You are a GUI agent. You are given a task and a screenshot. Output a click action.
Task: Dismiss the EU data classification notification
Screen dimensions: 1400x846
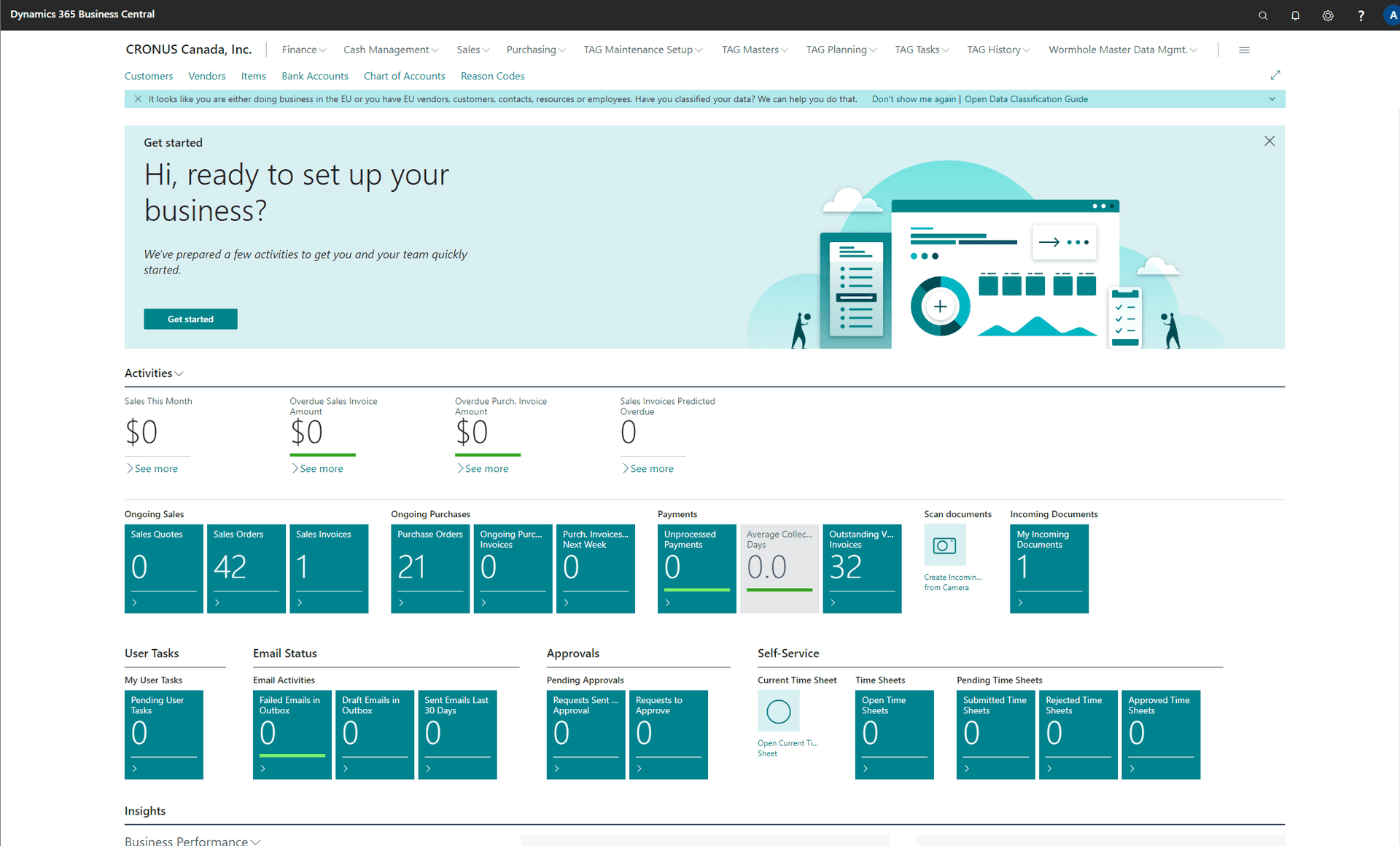138,98
